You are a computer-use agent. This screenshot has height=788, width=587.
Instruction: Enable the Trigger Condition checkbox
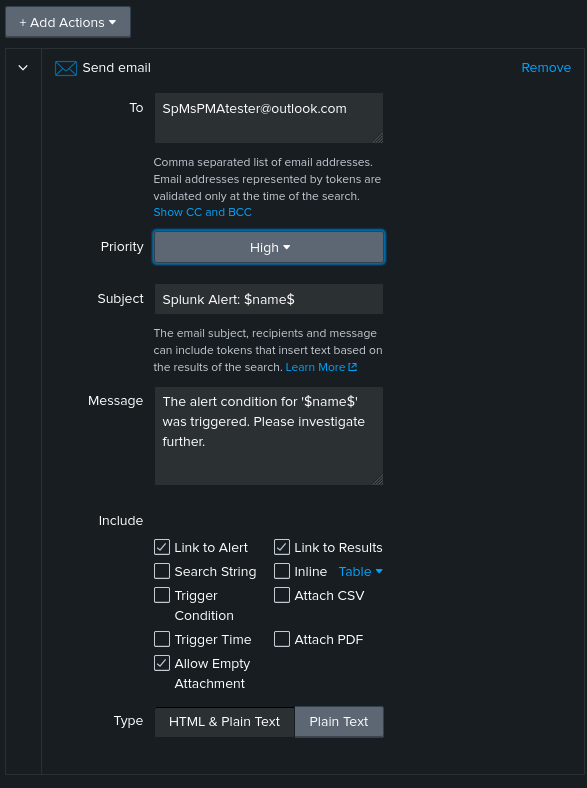pos(162,595)
